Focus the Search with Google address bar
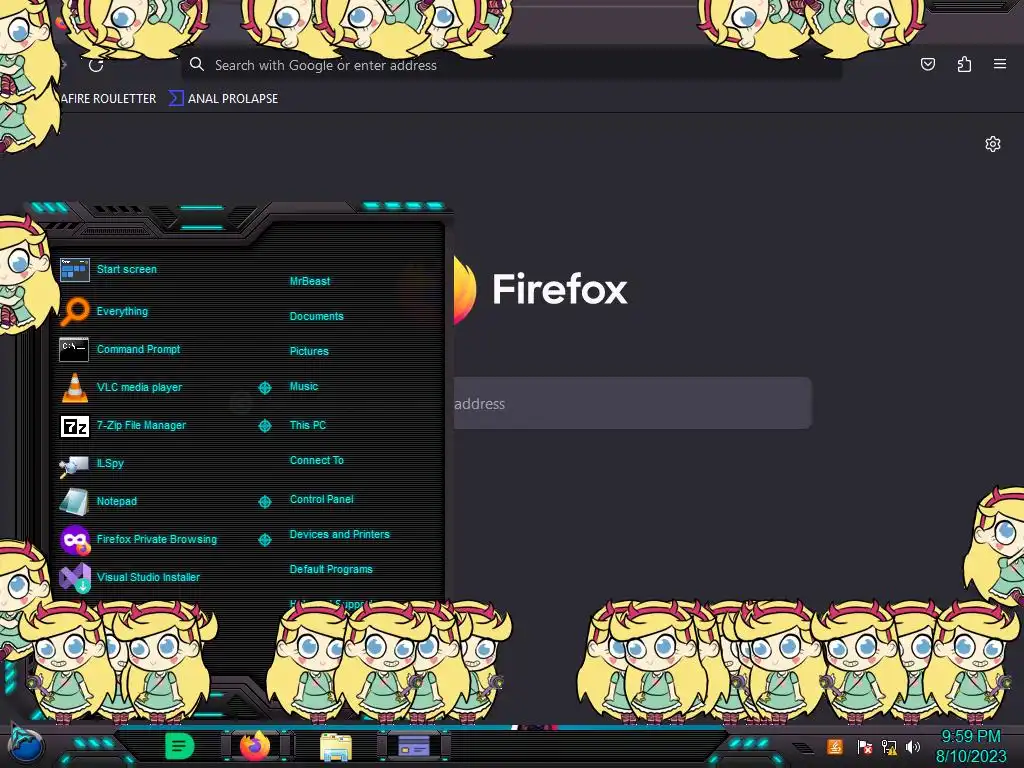Screen dimensions: 1024x768 coord(511,65)
